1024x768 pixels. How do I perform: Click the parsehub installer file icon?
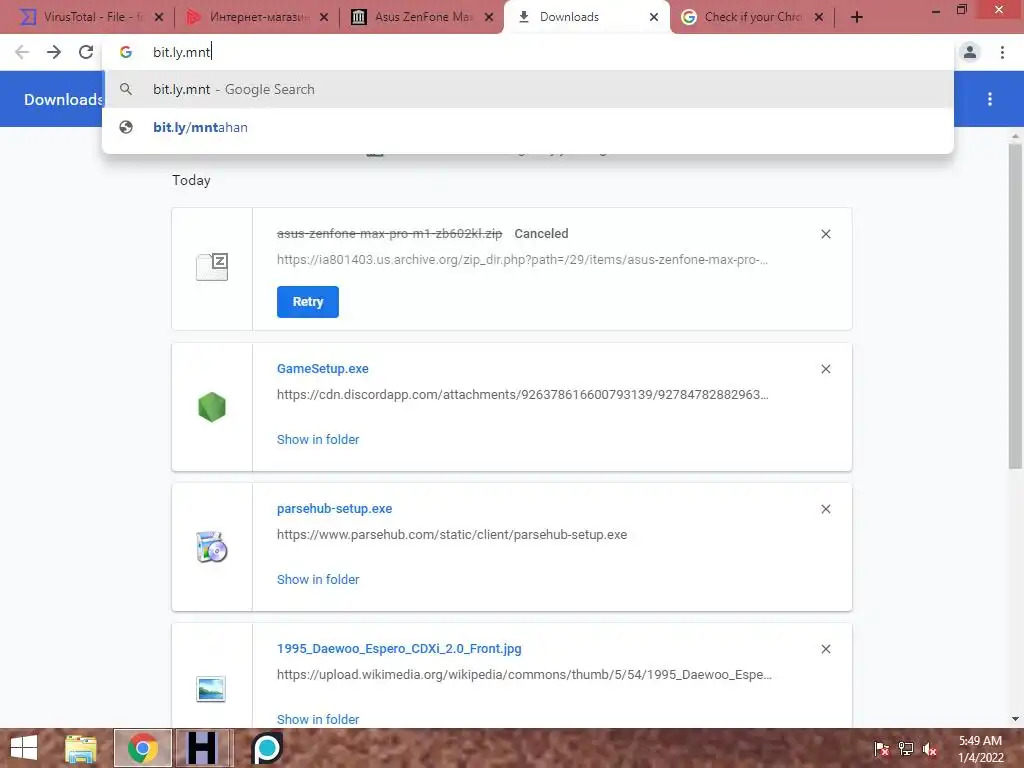212,547
